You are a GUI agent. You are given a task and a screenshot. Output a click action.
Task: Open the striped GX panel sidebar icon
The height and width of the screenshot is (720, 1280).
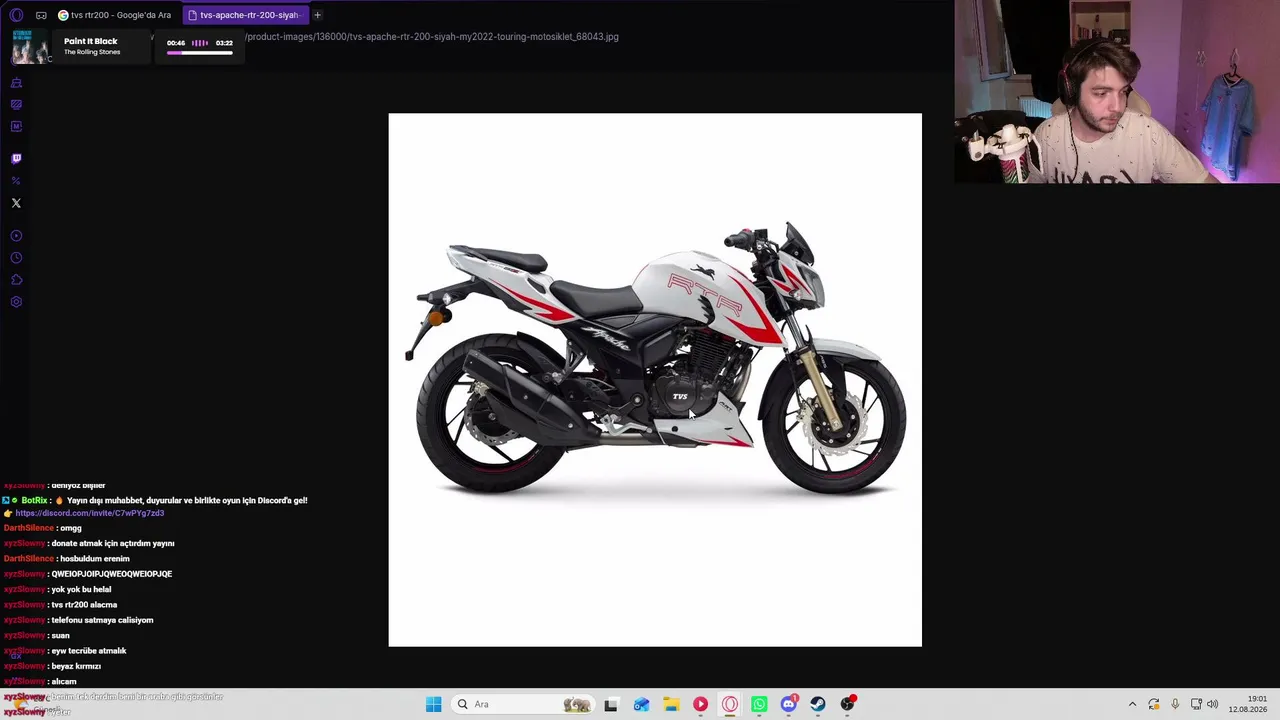(x=16, y=105)
